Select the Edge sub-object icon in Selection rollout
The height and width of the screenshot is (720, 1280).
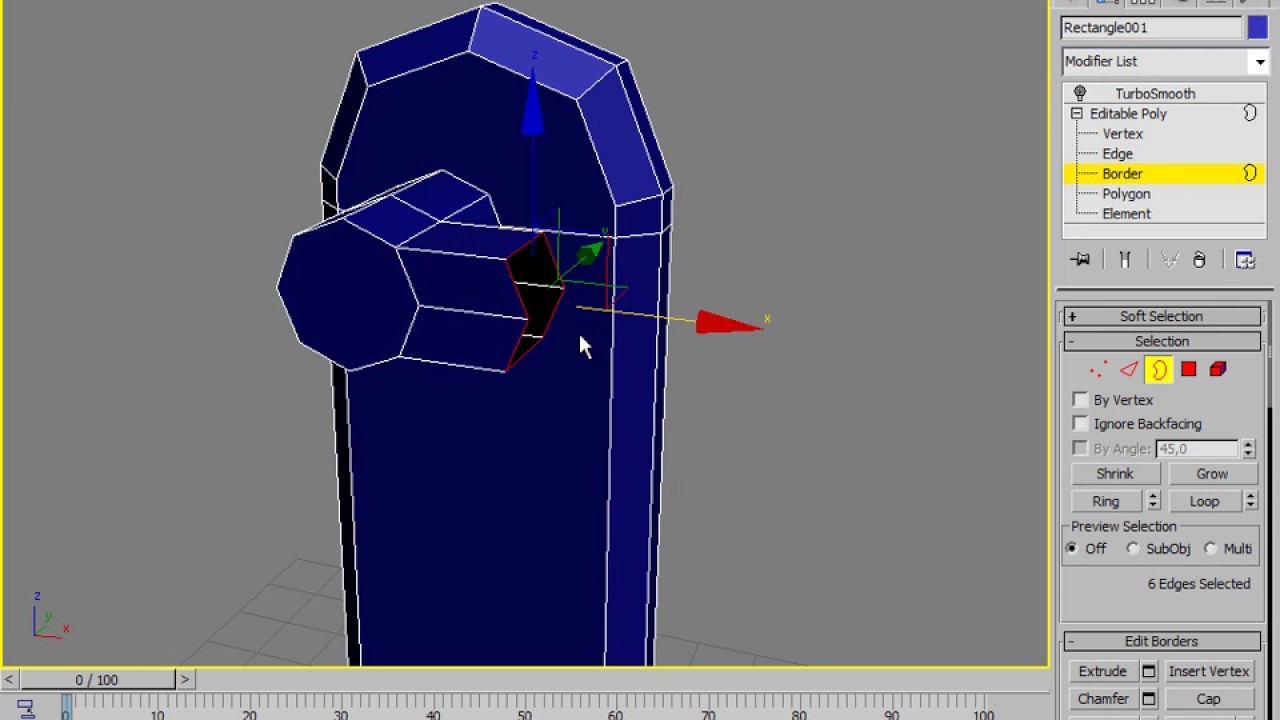pyautogui.click(x=1128, y=370)
